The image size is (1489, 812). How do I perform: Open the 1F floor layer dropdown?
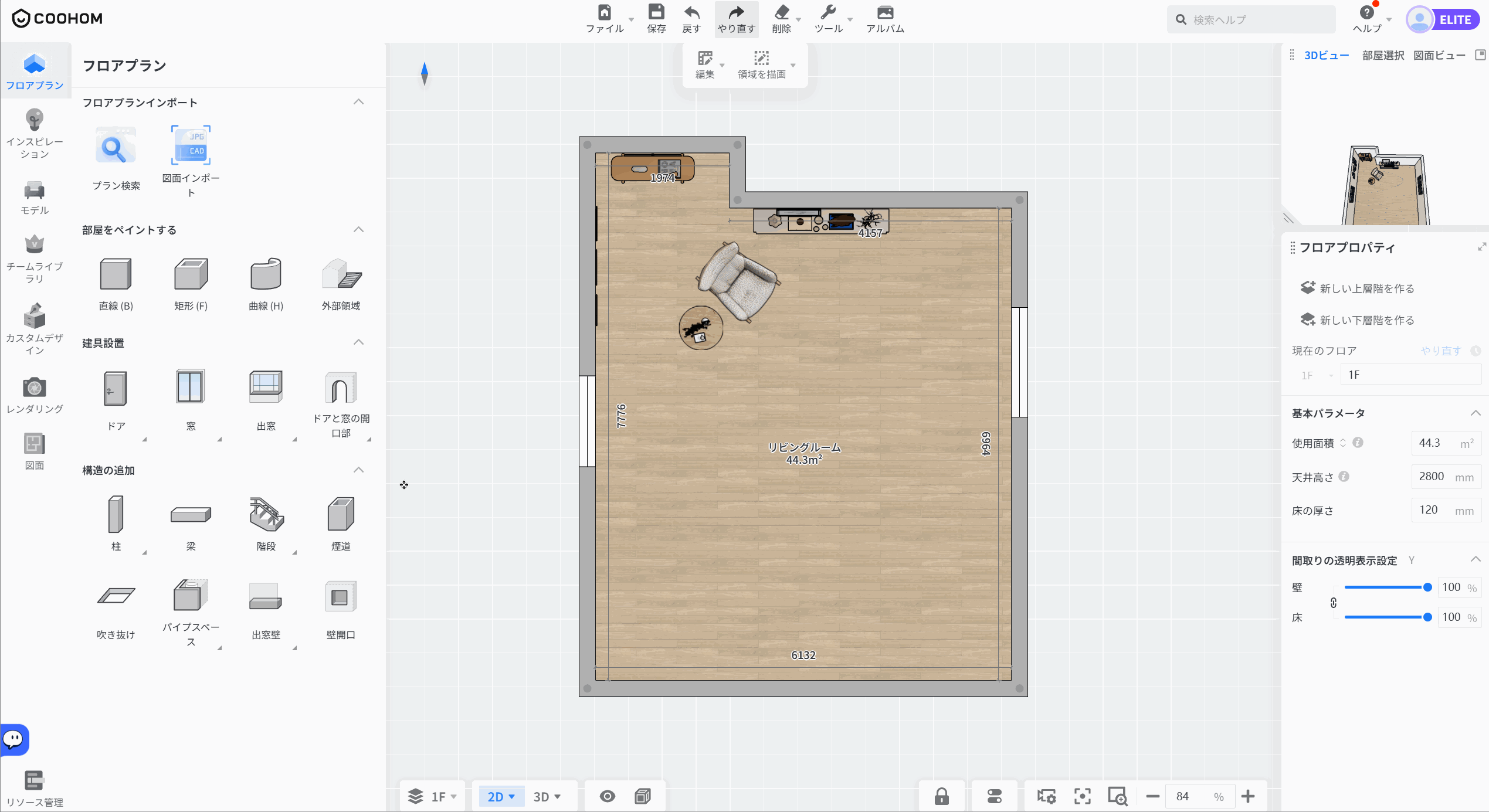433,796
